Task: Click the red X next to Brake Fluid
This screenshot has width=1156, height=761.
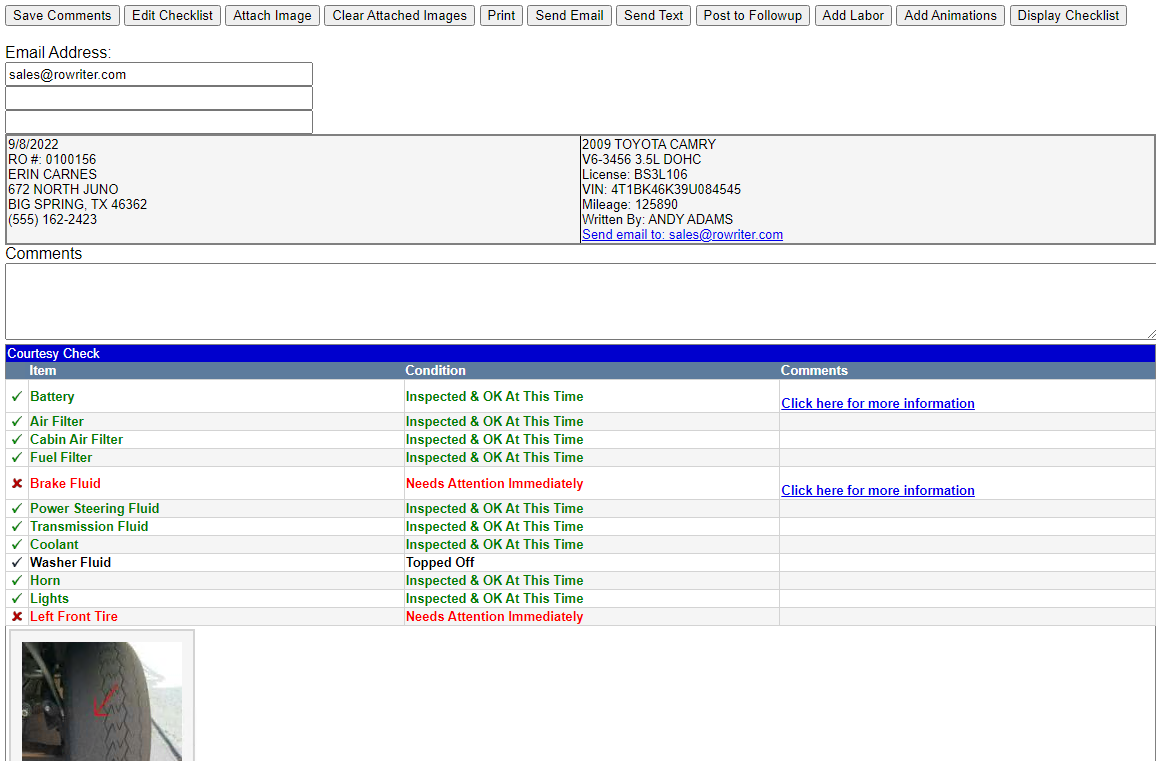Action: [x=17, y=484]
